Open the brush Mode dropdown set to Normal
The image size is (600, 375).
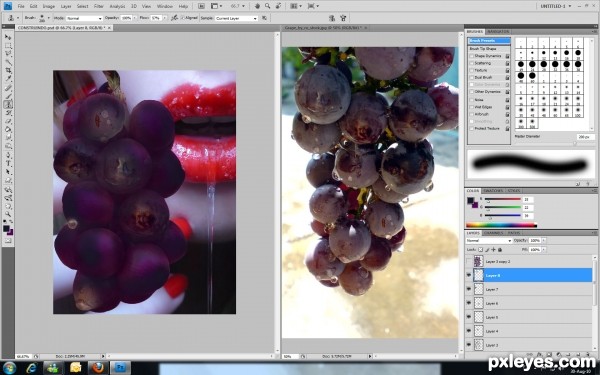click(x=84, y=18)
